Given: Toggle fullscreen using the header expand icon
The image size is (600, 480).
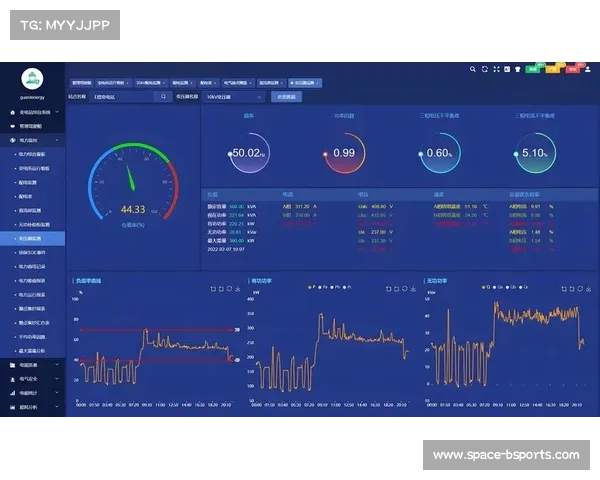Looking at the screenshot, I should [496, 70].
